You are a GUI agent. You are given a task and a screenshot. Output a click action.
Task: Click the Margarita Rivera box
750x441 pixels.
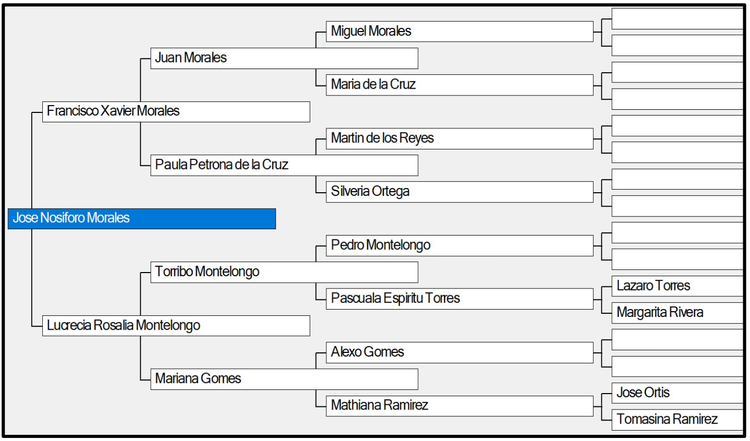(x=677, y=313)
